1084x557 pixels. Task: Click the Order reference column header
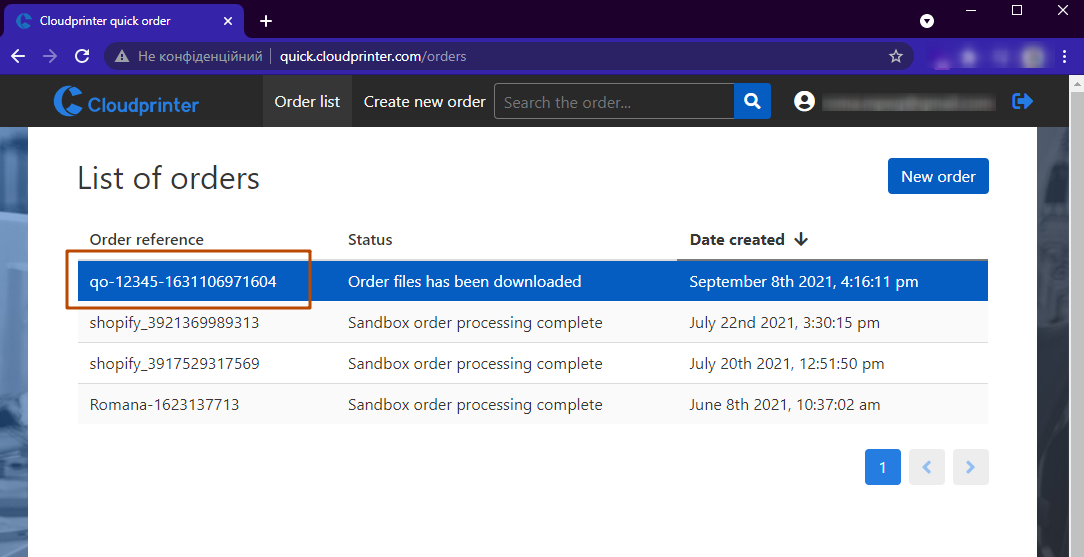[x=147, y=240]
